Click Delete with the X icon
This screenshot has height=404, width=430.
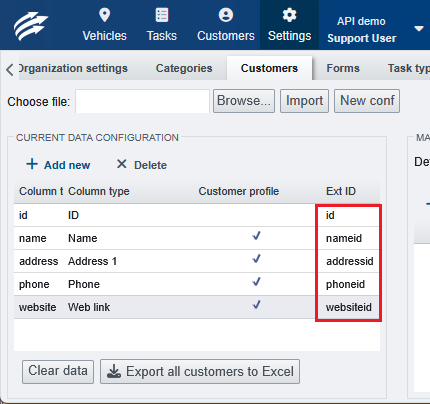(x=142, y=165)
